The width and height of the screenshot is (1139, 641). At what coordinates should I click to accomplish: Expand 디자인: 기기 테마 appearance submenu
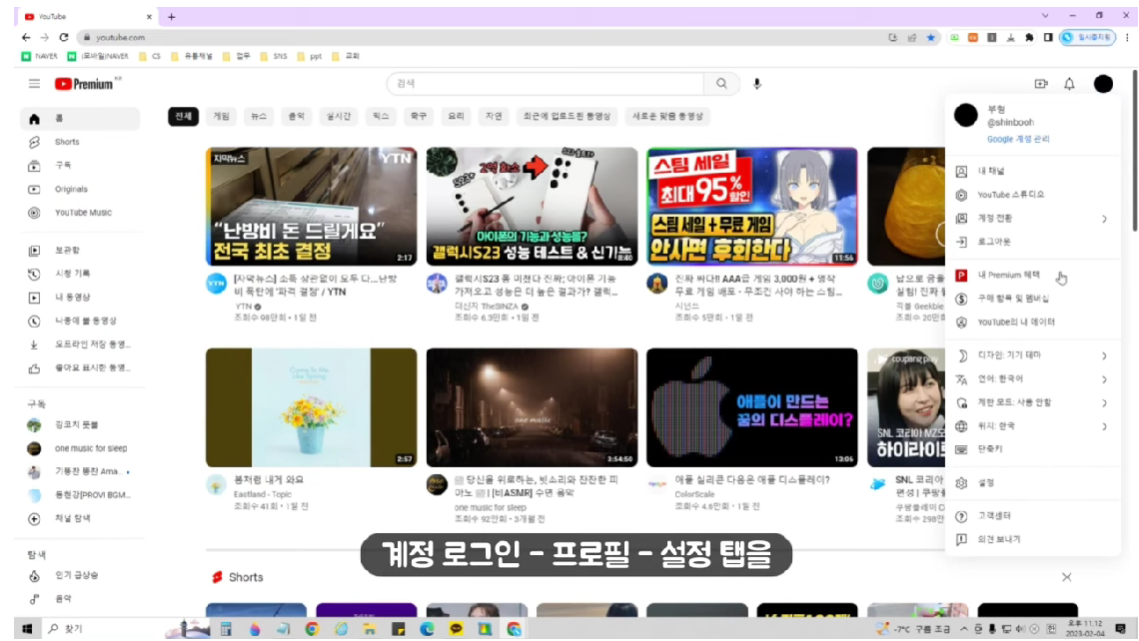point(1030,356)
